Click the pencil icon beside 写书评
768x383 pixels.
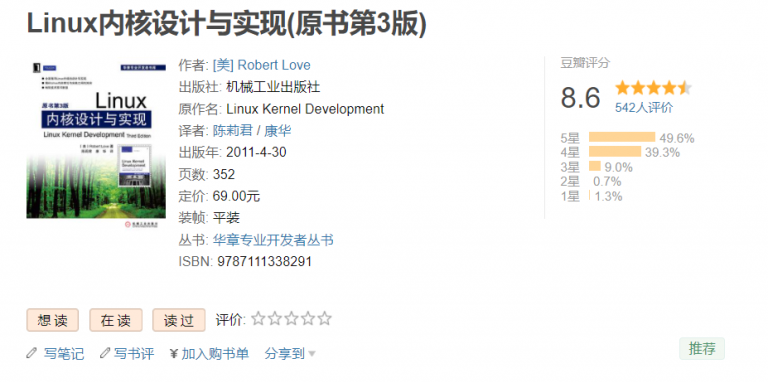(105, 353)
